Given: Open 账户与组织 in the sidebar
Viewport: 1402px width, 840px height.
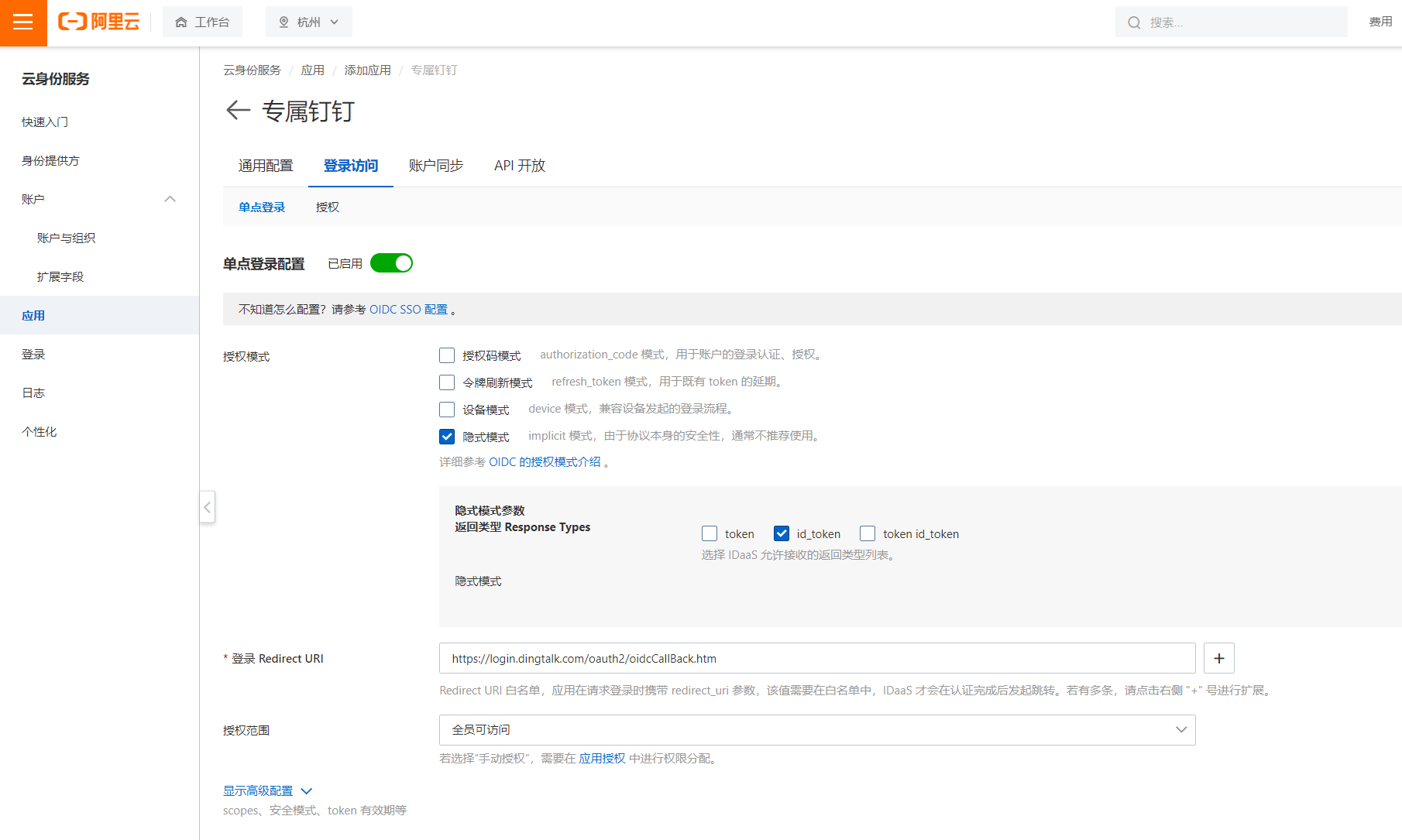Looking at the screenshot, I should point(66,238).
